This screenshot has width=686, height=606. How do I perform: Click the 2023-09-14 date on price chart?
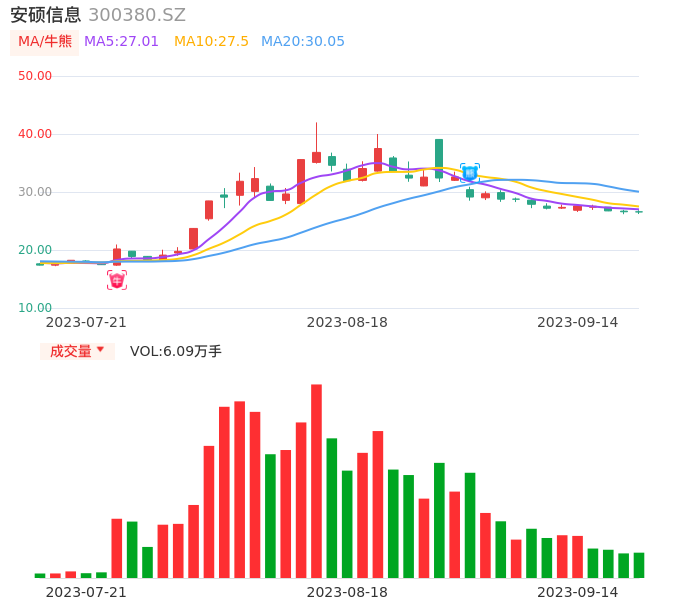click(578, 323)
